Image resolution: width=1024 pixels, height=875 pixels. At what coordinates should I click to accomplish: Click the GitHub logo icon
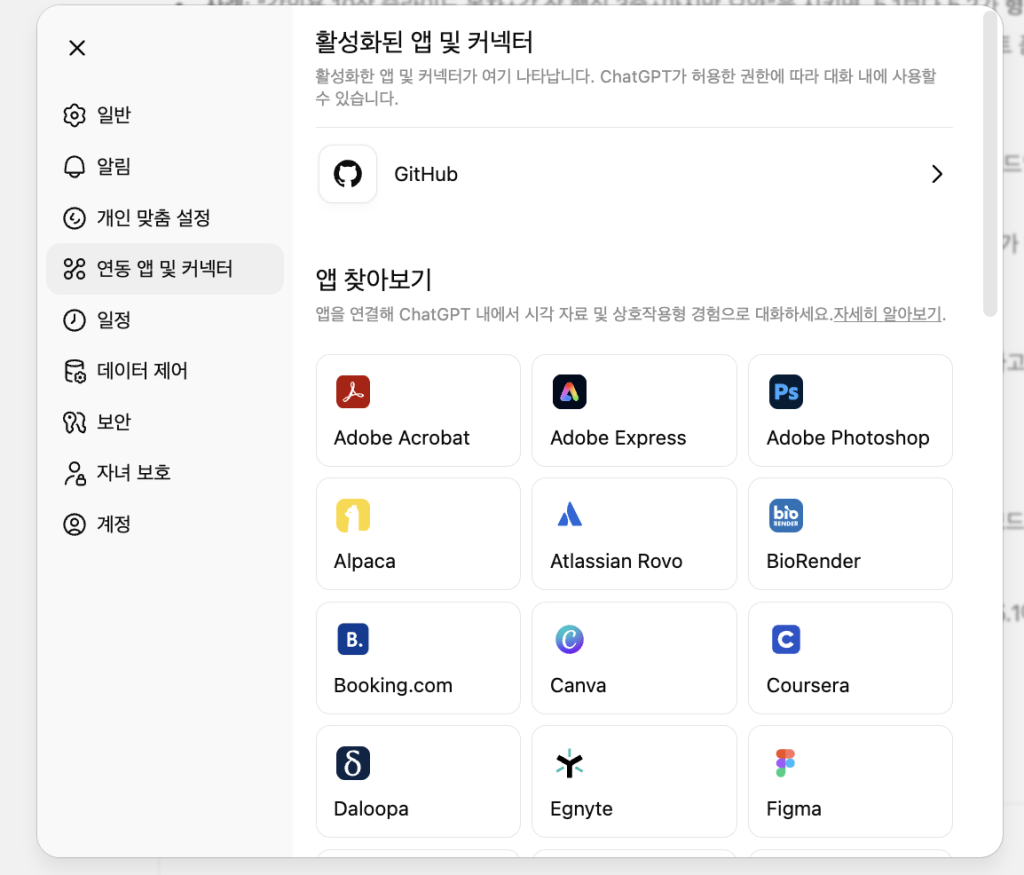coord(347,174)
